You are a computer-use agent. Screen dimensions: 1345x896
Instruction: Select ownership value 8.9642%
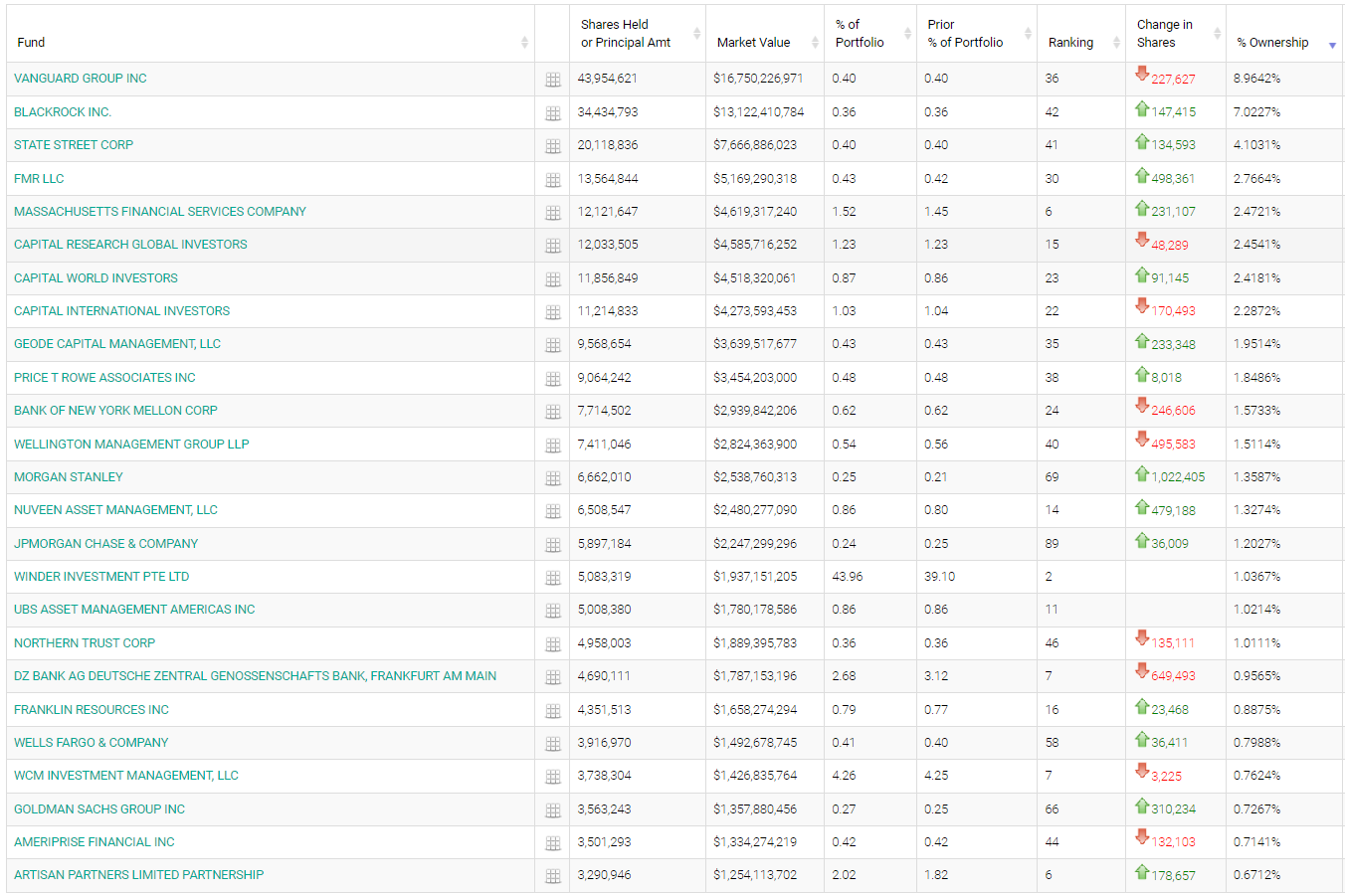(x=1257, y=79)
